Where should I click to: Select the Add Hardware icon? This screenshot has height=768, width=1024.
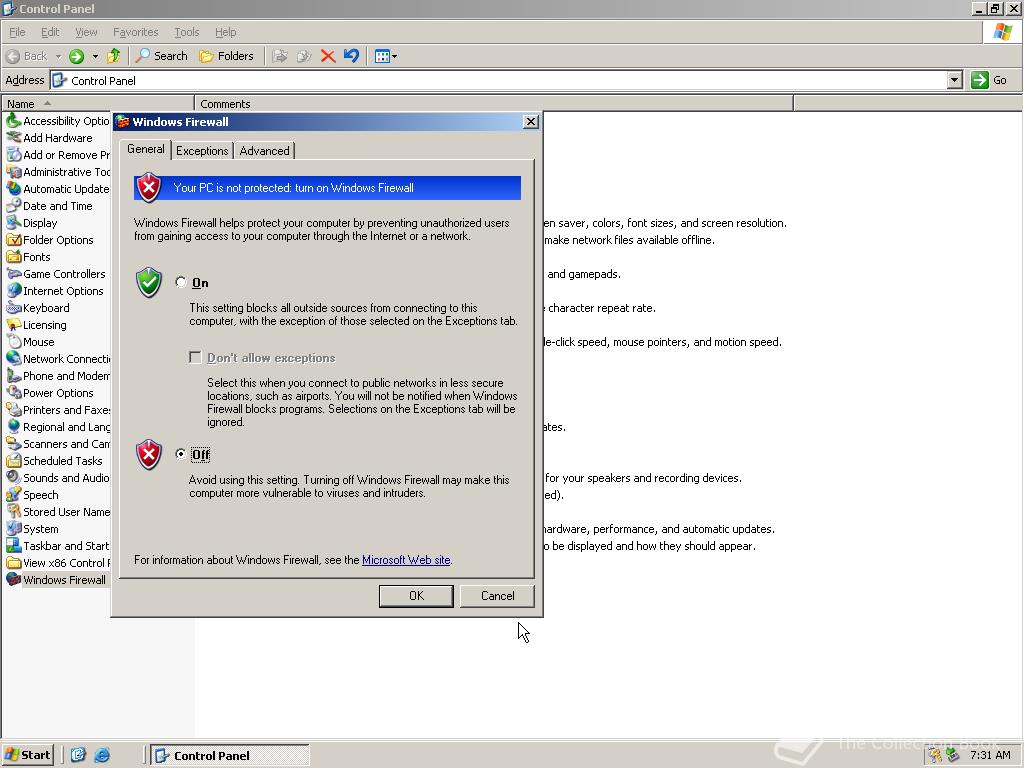click(13, 138)
